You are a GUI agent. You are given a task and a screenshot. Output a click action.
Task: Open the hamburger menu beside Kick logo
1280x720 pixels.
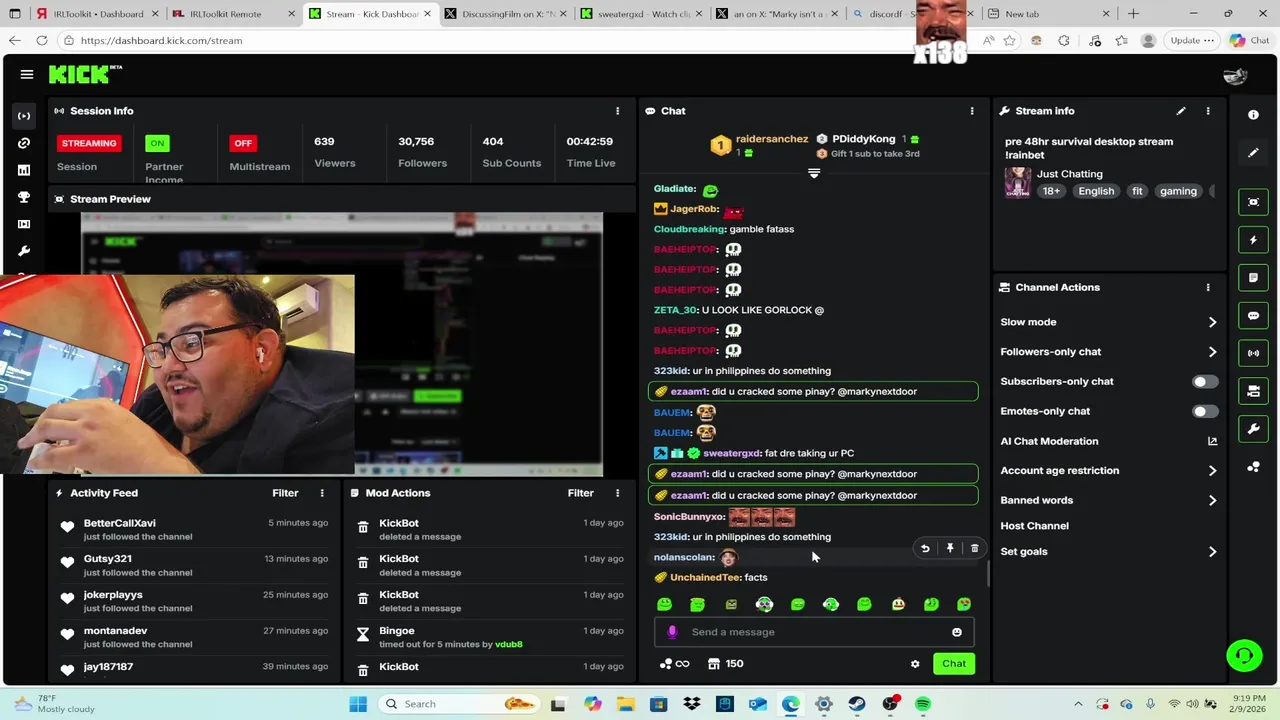tap(27, 74)
